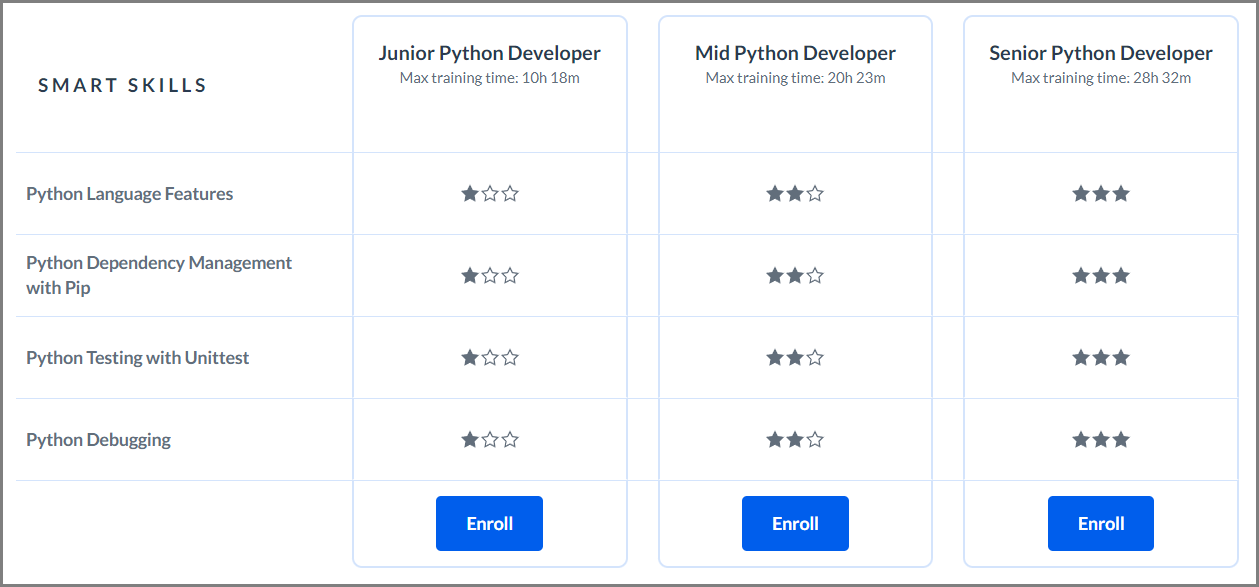Select the empty third star for Python Debugging under Mid
Viewport: 1259px width, 587px height.
coord(816,439)
